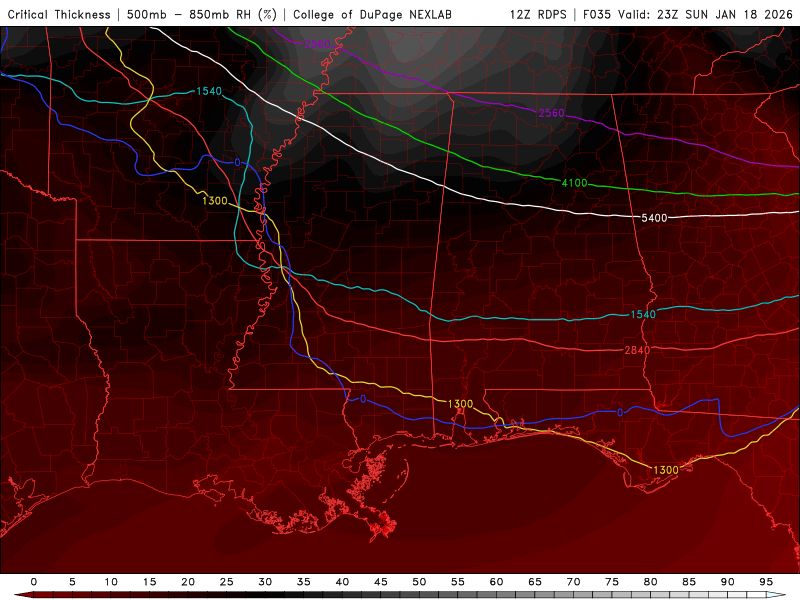Click the 85 tick on the color bar
The image size is (800, 600).
pos(689,582)
